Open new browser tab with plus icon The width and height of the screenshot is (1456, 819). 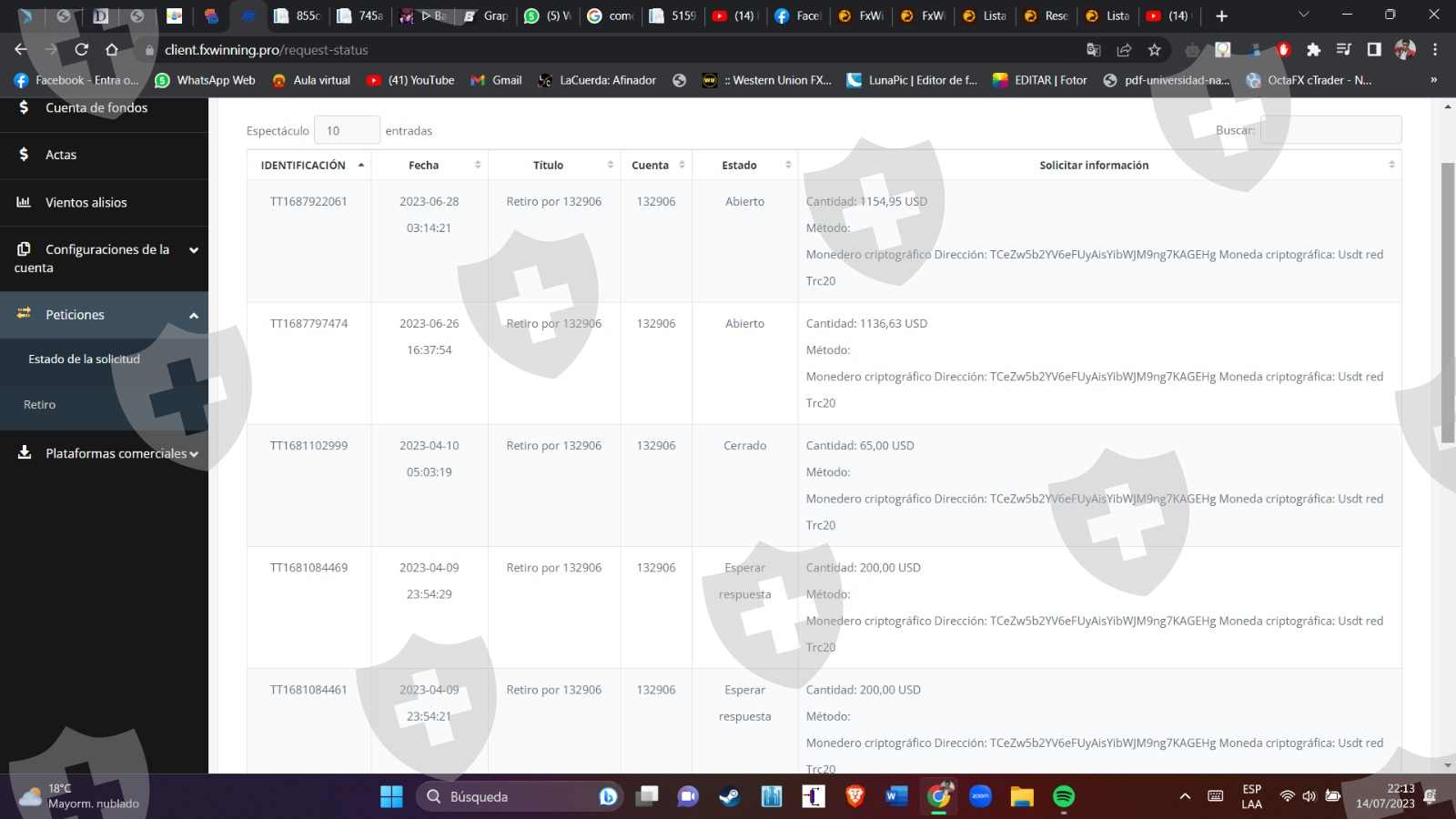click(1221, 15)
